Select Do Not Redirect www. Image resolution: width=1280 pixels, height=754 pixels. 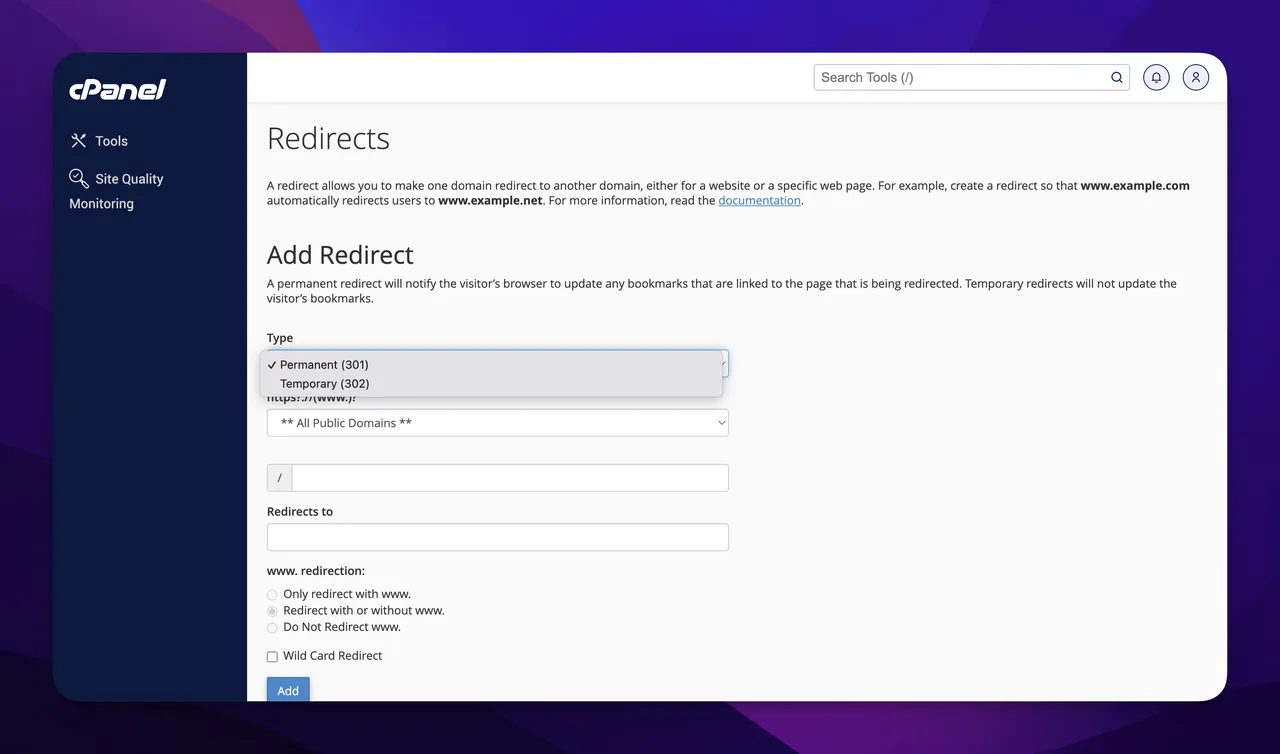coord(272,628)
